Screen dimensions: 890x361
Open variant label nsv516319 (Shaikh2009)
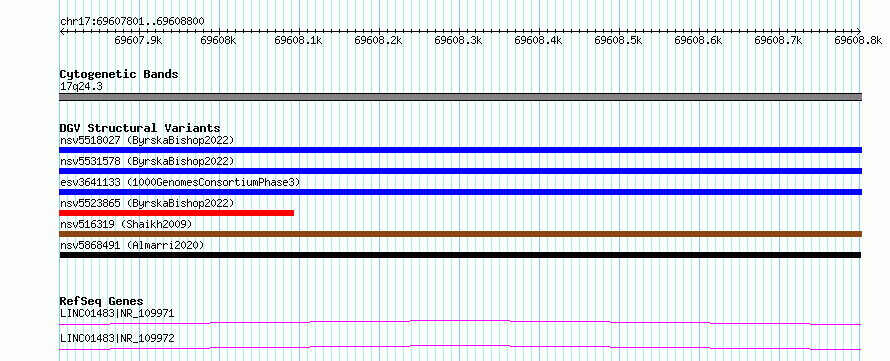126,224
